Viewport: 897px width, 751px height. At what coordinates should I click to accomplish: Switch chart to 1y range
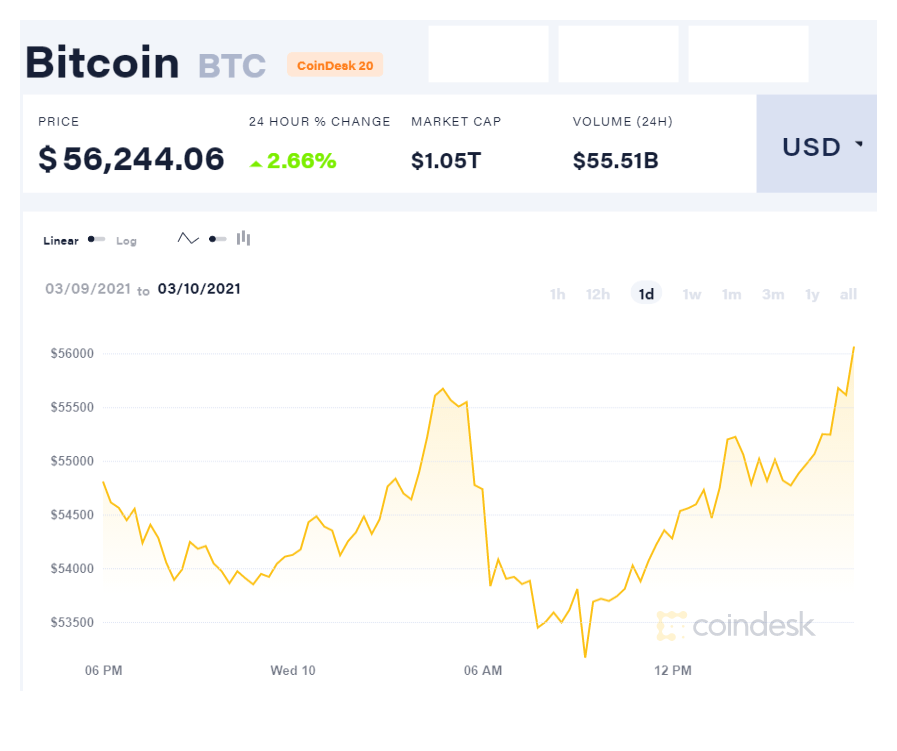(812, 294)
